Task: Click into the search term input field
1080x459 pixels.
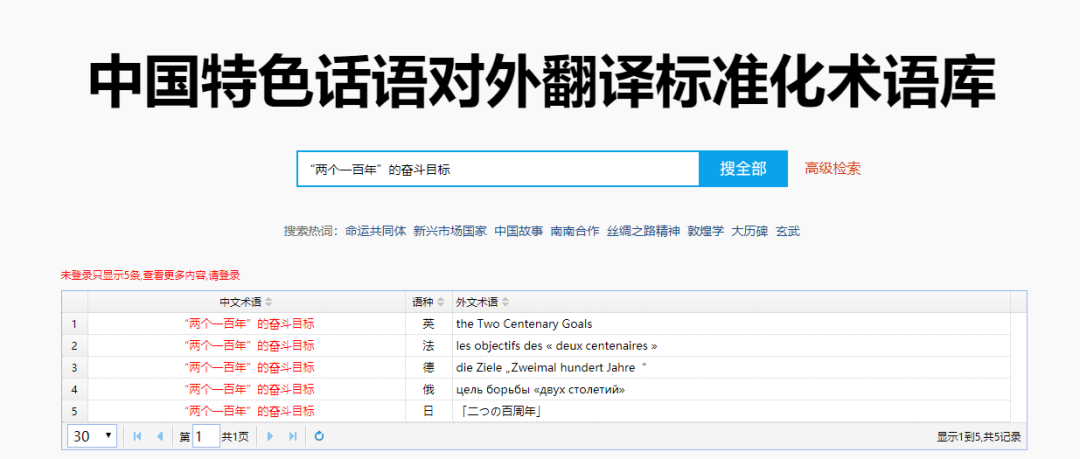Action: click(x=497, y=169)
